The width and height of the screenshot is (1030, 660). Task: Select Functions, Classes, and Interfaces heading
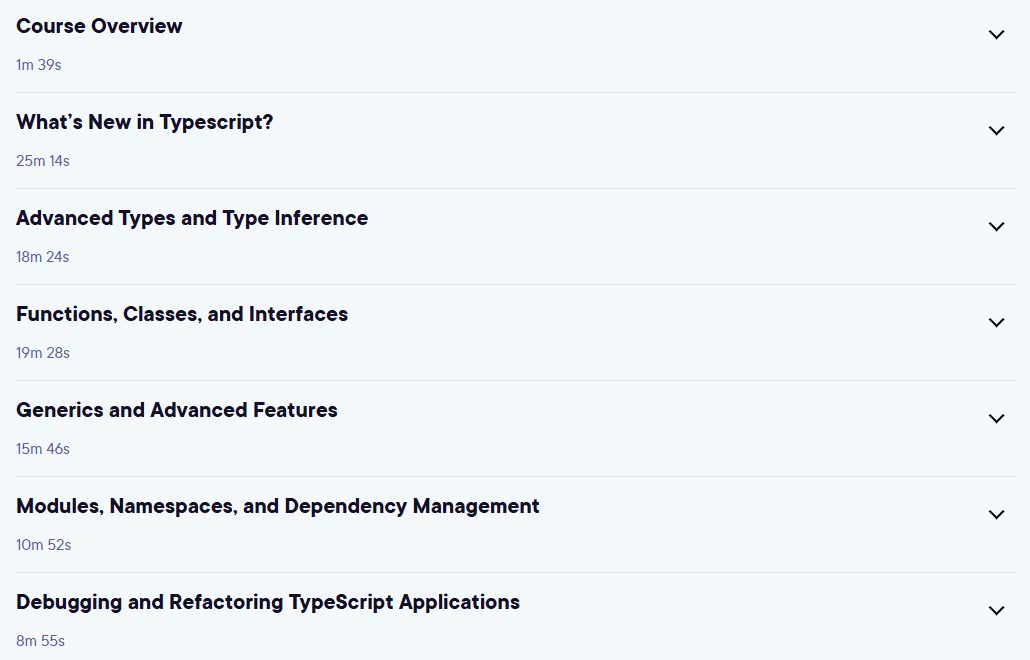click(x=182, y=314)
